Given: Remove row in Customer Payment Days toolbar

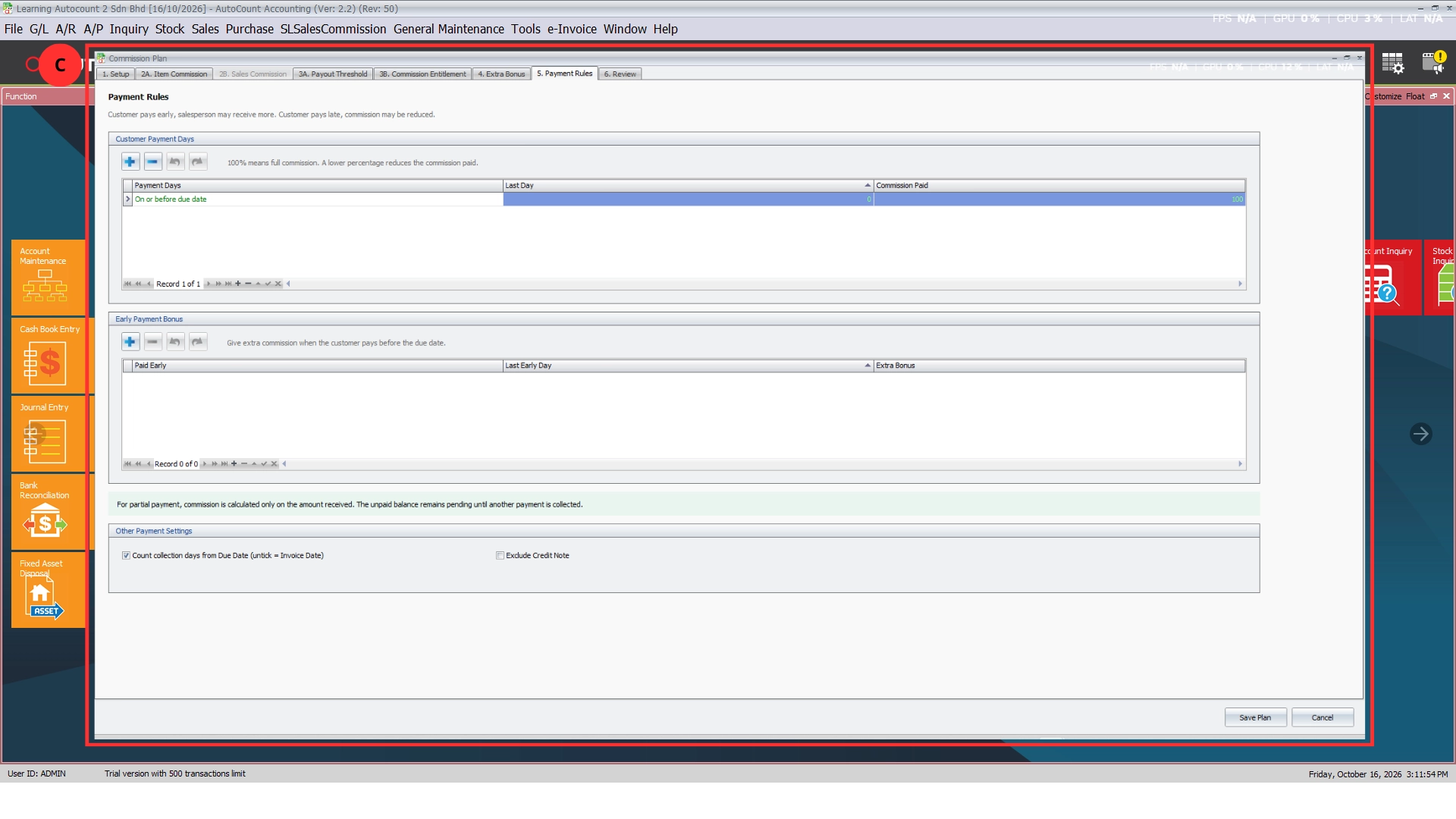Looking at the screenshot, I should [x=152, y=162].
